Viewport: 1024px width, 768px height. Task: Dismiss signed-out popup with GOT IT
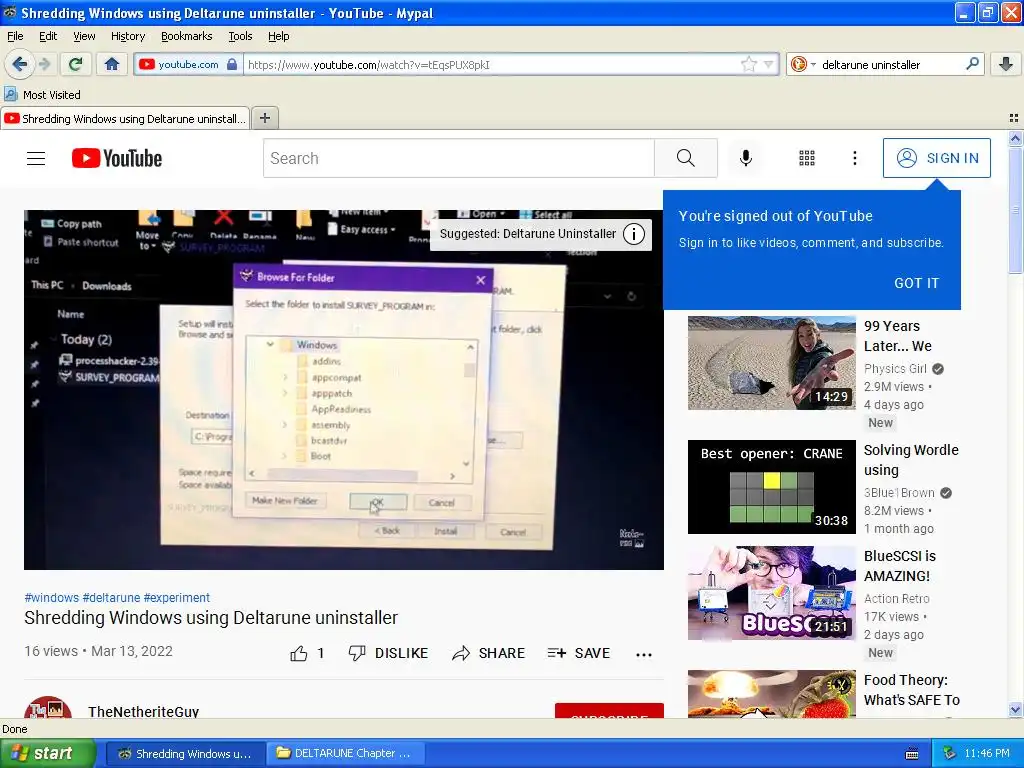coord(916,283)
